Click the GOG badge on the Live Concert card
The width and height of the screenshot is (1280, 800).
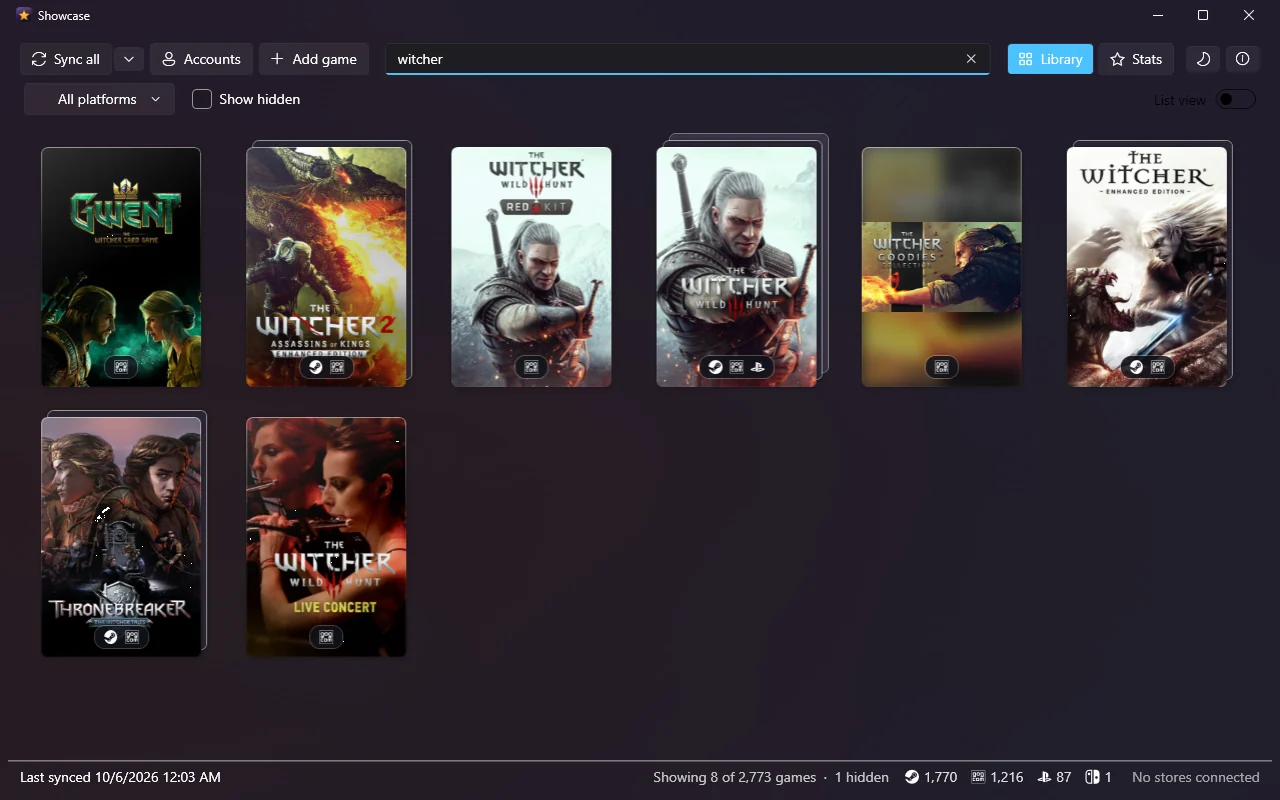[x=326, y=637]
